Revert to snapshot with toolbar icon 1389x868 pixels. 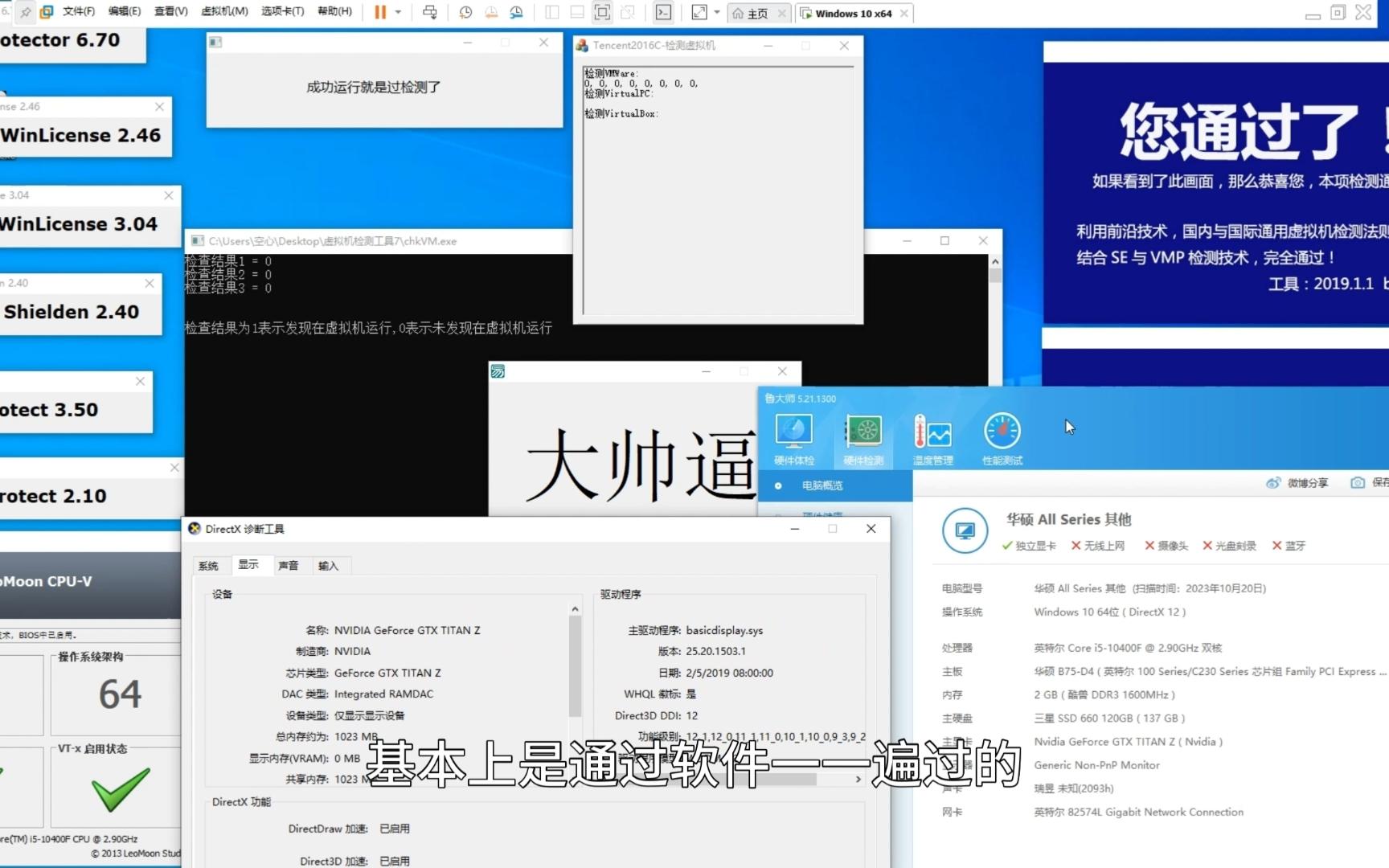click(490, 12)
